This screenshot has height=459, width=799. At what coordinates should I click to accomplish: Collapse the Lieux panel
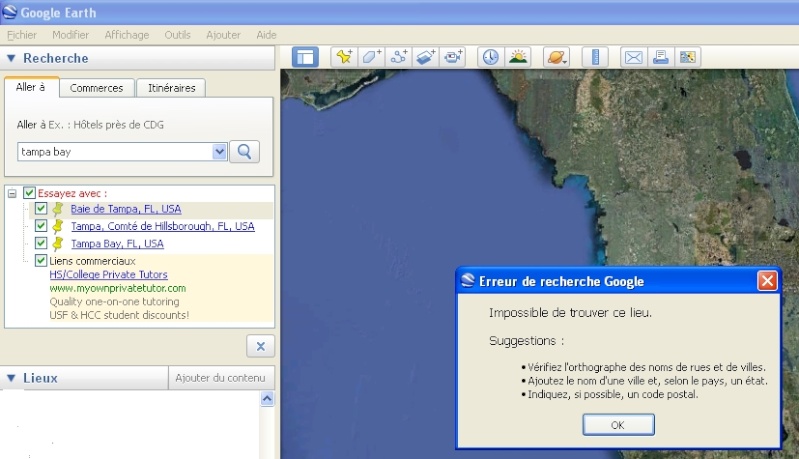(11, 378)
